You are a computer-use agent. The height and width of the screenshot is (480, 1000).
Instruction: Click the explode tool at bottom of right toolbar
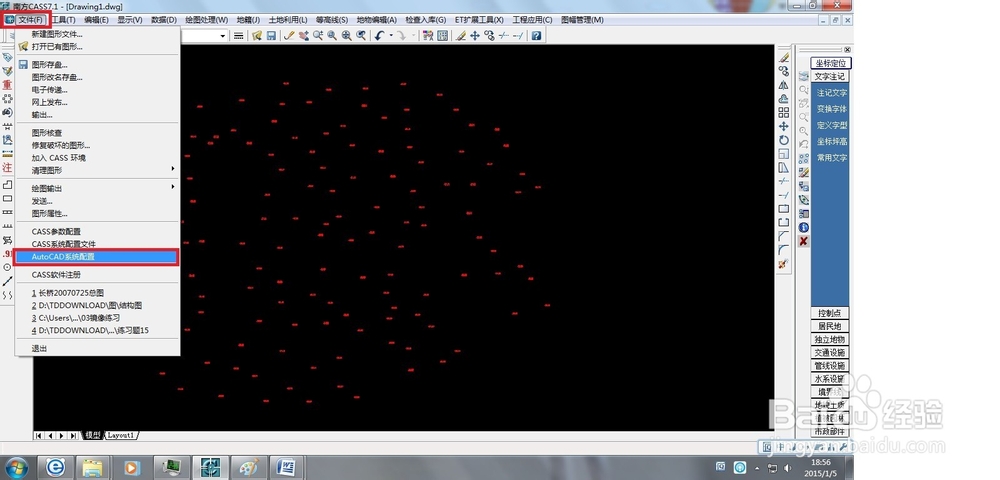[x=784, y=263]
